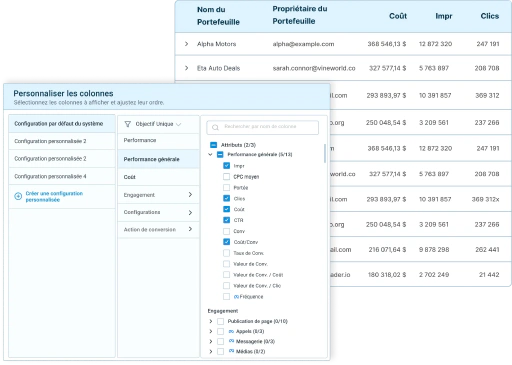The image size is (512, 365).
Task: Open the Action de conversion submenu arrow
Action: 190,229
